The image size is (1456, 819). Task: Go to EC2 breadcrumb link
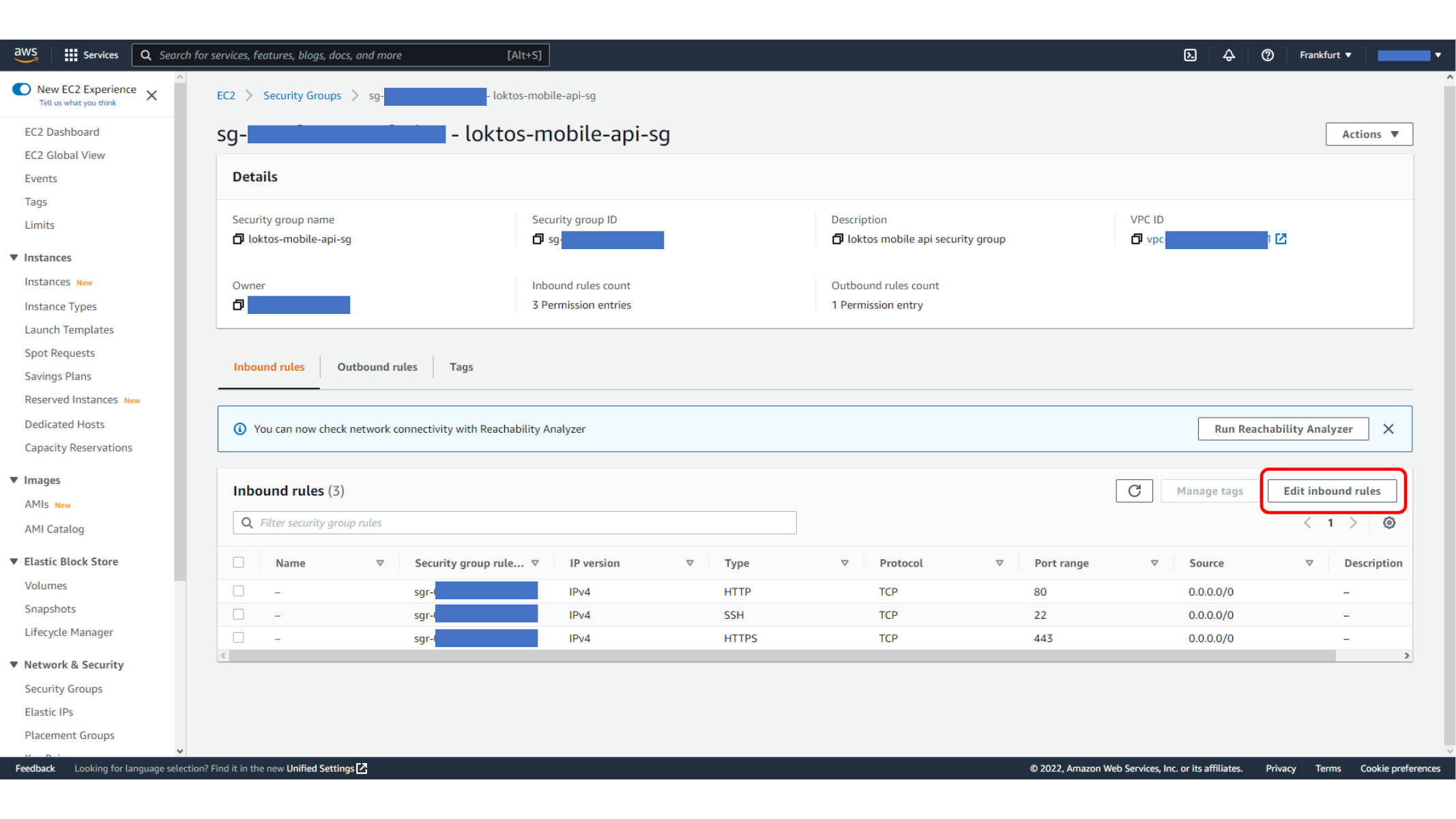point(226,96)
